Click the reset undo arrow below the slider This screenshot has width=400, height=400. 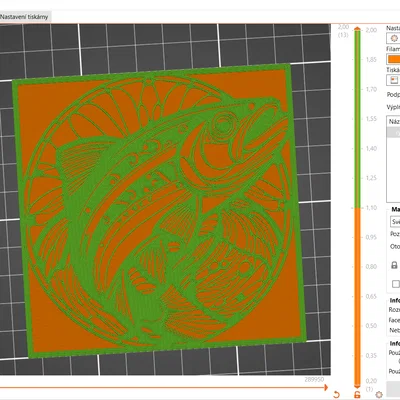(x=336, y=395)
